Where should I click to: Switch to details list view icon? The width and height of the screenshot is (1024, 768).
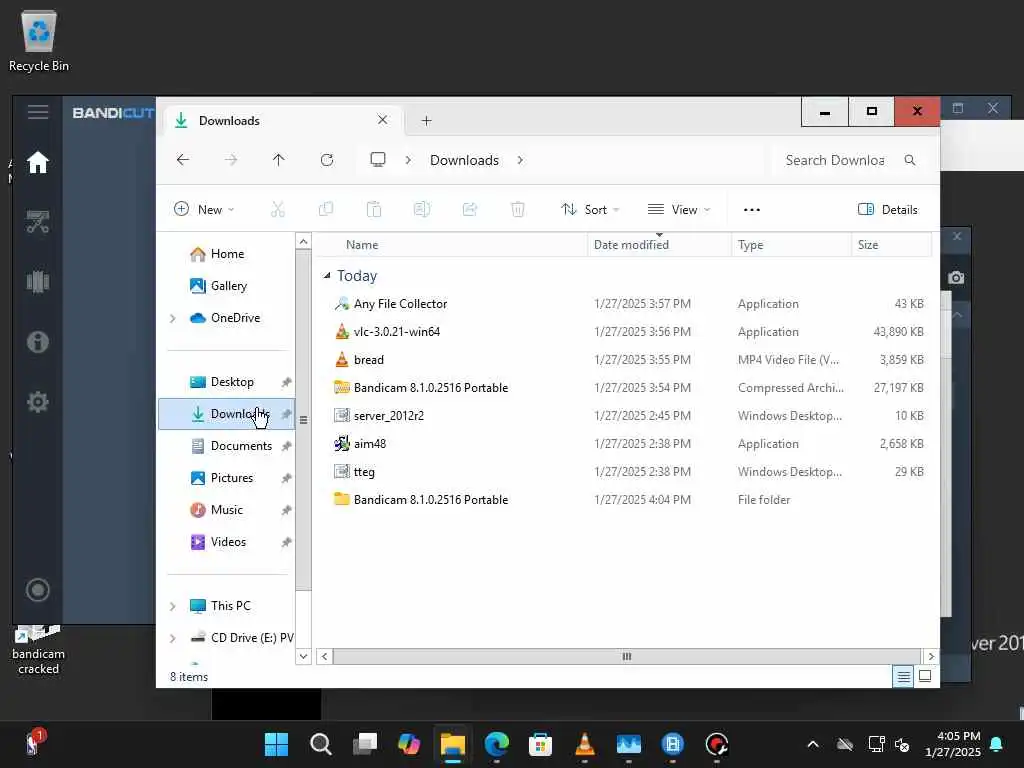tap(903, 677)
